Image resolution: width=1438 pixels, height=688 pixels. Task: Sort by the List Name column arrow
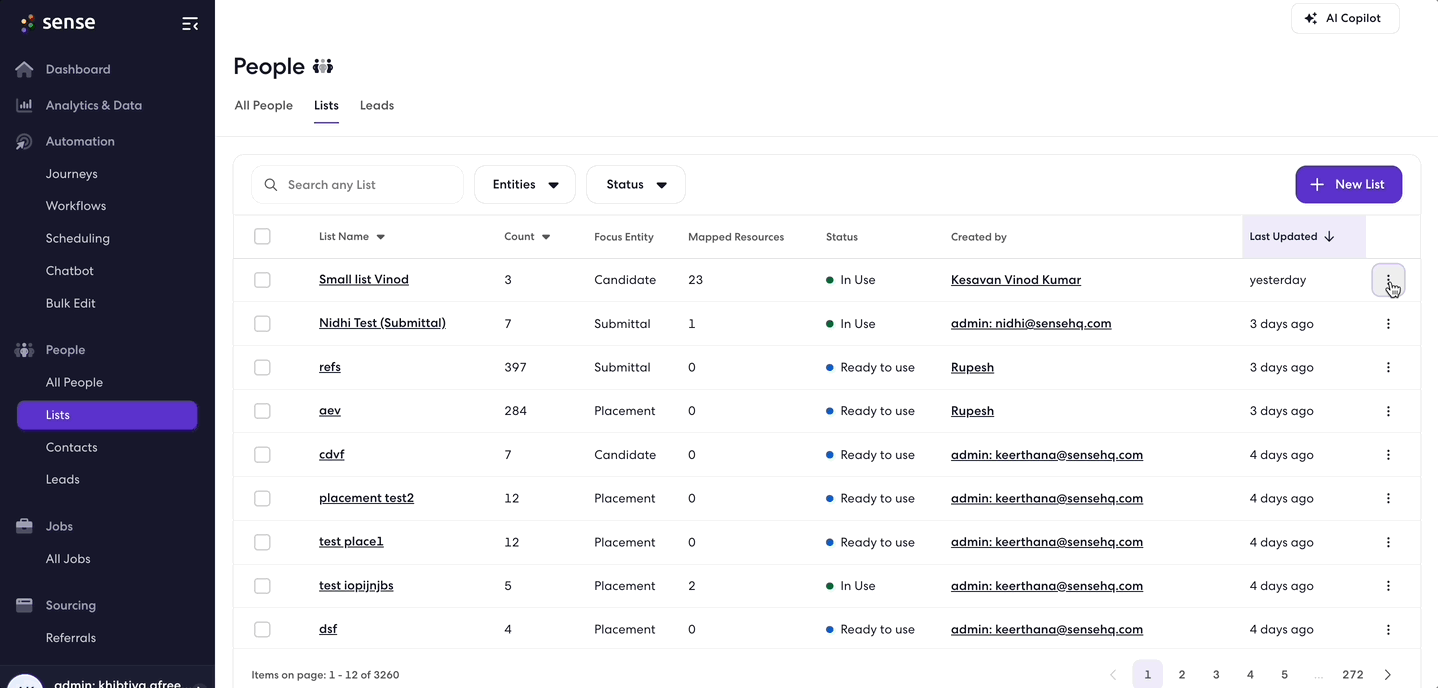pyautogui.click(x=381, y=238)
